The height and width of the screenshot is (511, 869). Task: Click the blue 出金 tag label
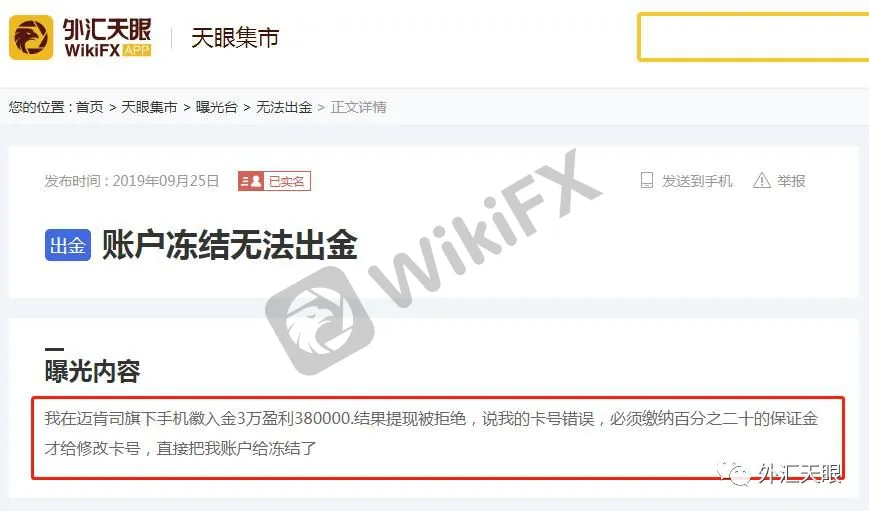click(68, 245)
